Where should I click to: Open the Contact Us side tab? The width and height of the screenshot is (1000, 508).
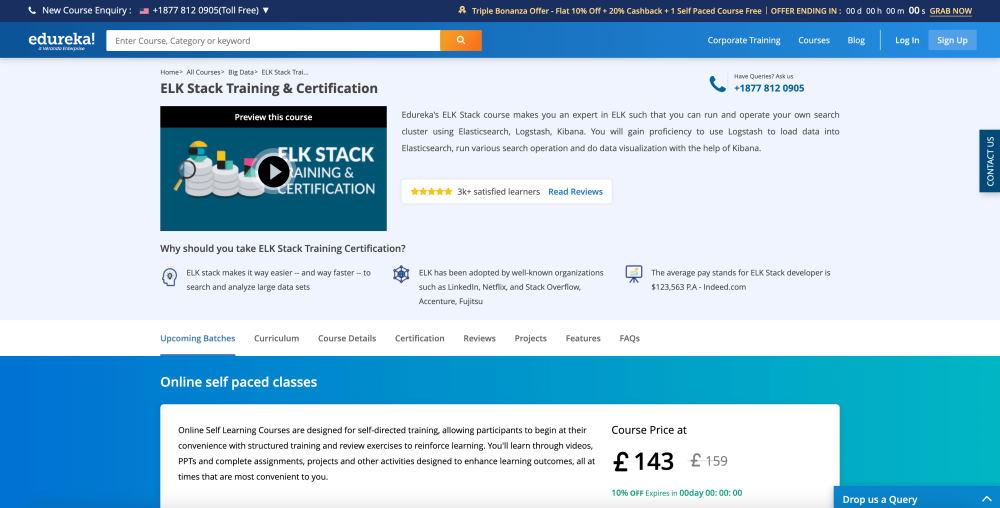coord(989,161)
